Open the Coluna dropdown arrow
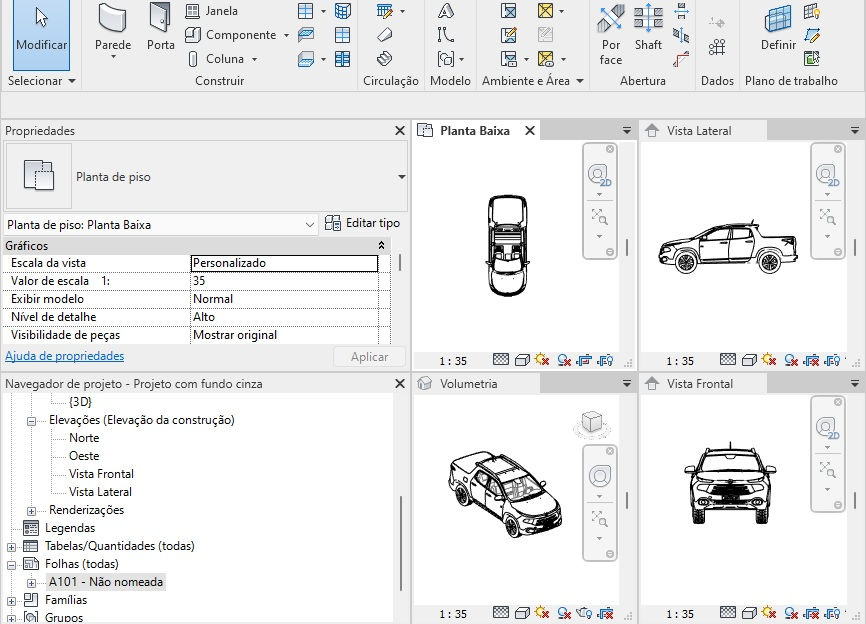The image size is (866, 624). point(254,59)
